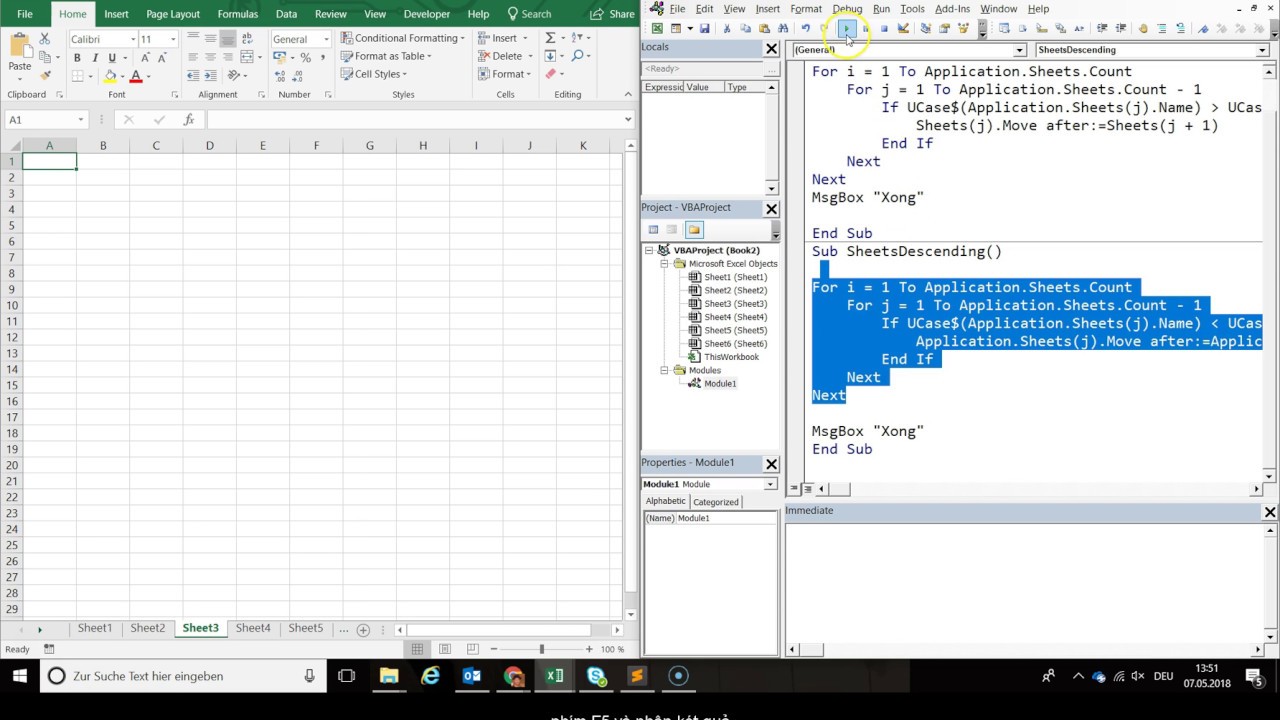Open the Debug menu in VBA editor

click(x=847, y=8)
